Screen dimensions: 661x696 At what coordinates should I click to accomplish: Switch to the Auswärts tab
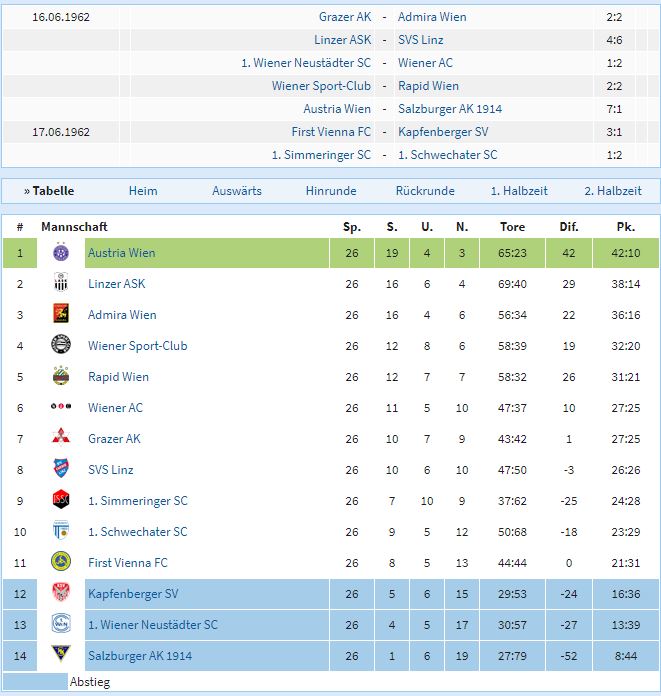tap(237, 191)
